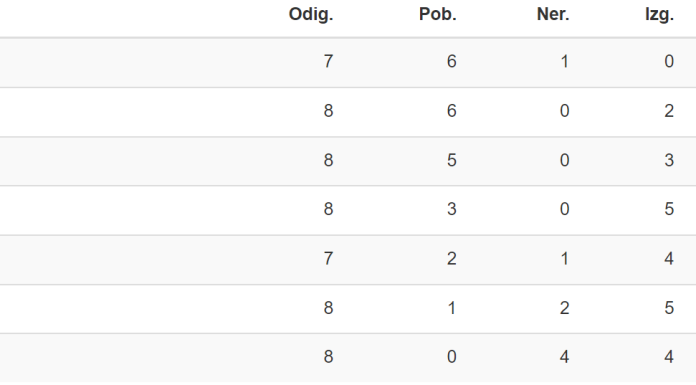Click the Odig. column header

(311, 15)
